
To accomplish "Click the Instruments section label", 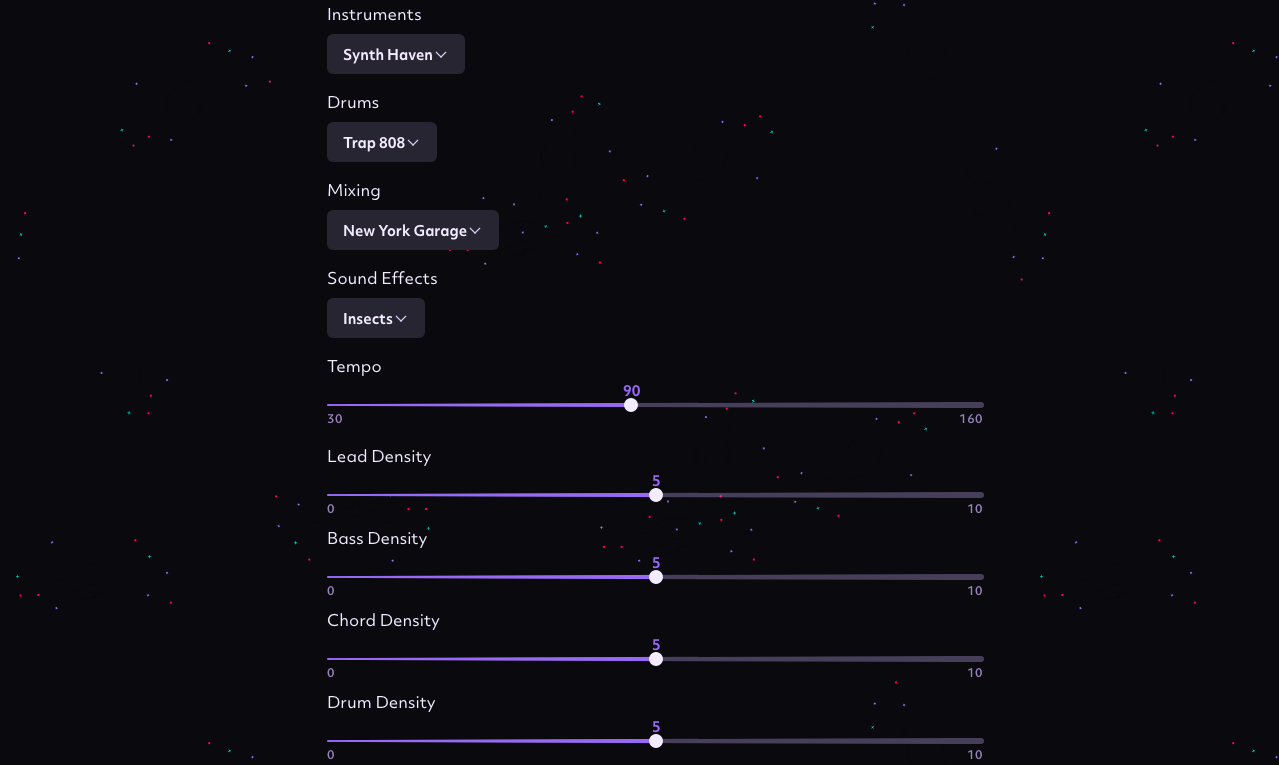I will pyautogui.click(x=374, y=14).
